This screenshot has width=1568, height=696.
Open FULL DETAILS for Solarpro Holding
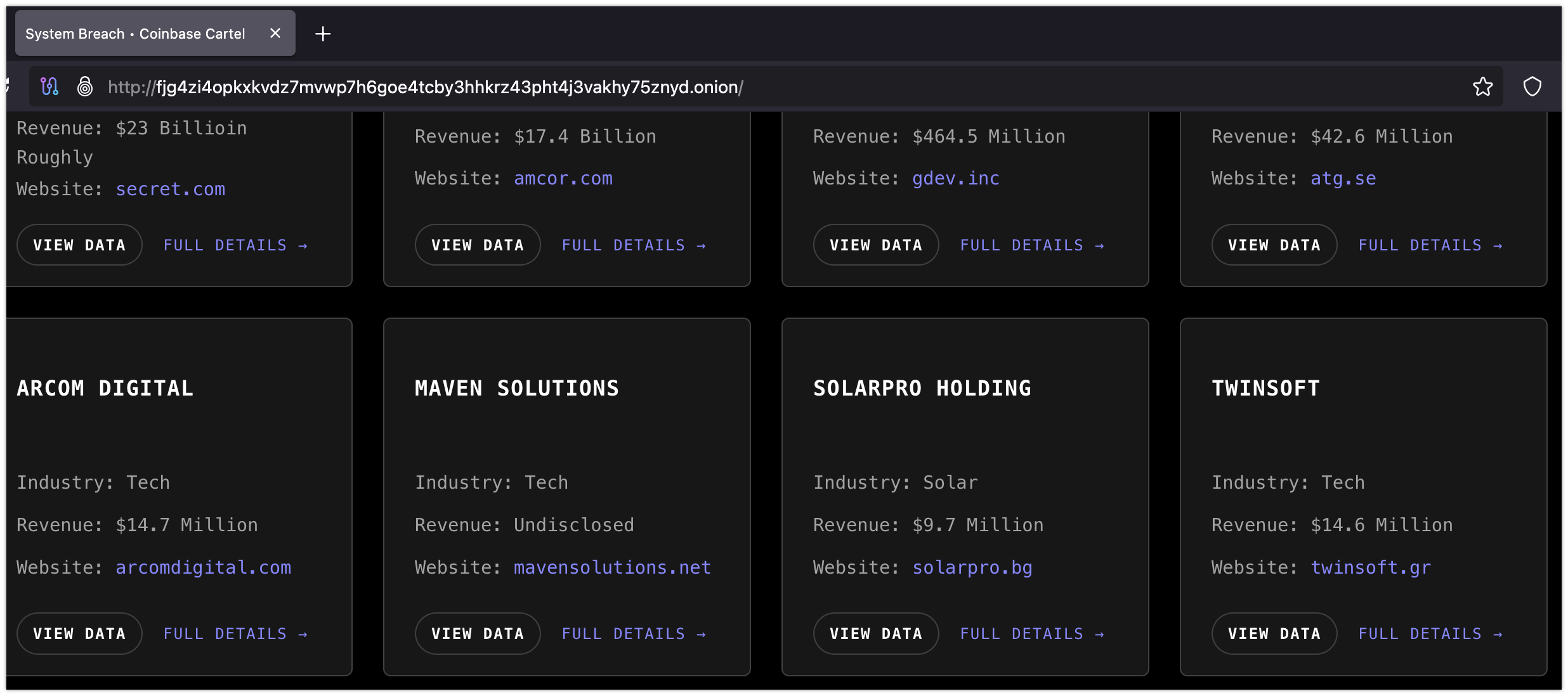[1033, 634]
